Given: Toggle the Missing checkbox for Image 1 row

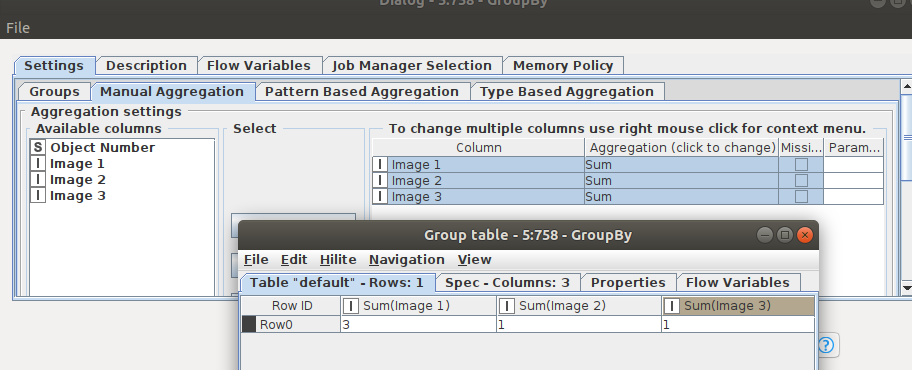Looking at the screenshot, I should pyautogui.click(x=801, y=165).
